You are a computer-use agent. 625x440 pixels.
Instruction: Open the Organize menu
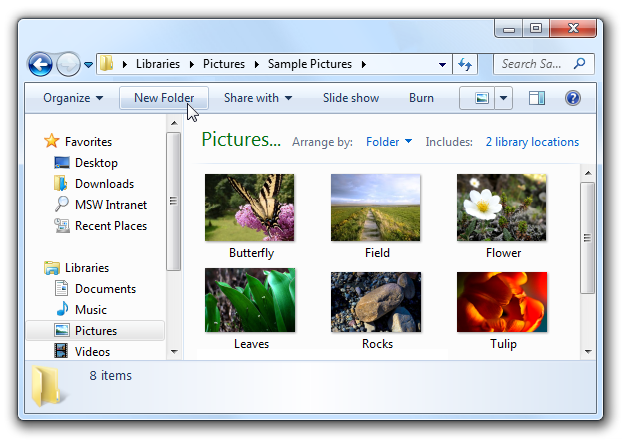(x=73, y=98)
